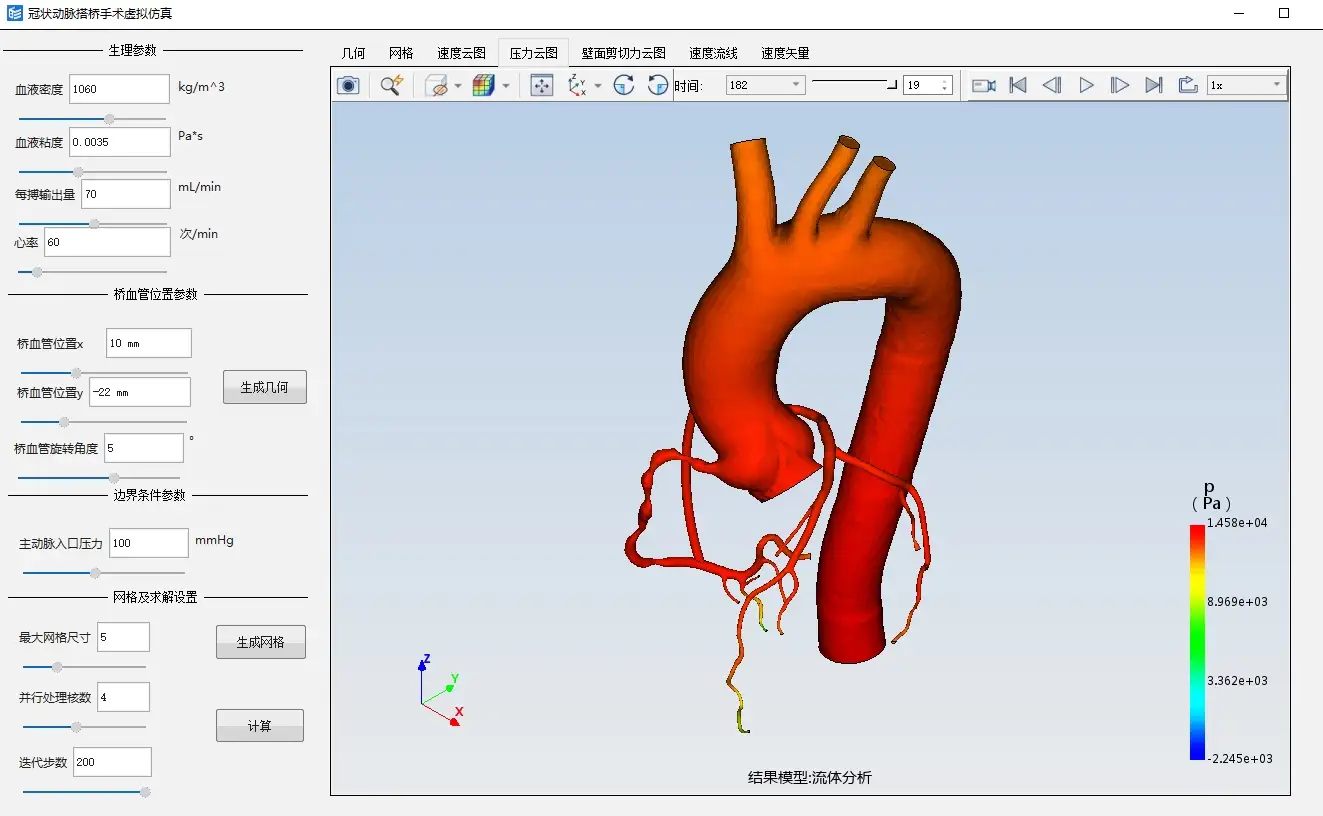The image size is (1323, 816).
Task: Click the 最大网格尺寸 field
Action: click(x=124, y=637)
